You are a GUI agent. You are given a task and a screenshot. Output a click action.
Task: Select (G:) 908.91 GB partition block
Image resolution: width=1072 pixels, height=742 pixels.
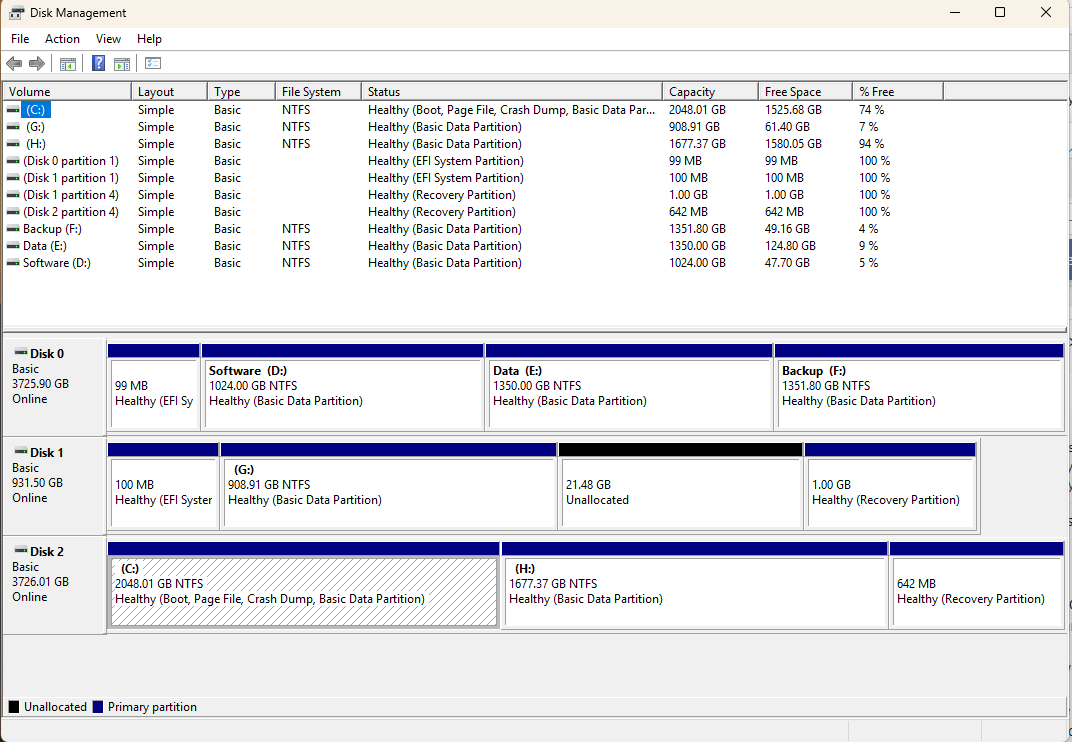[388, 486]
